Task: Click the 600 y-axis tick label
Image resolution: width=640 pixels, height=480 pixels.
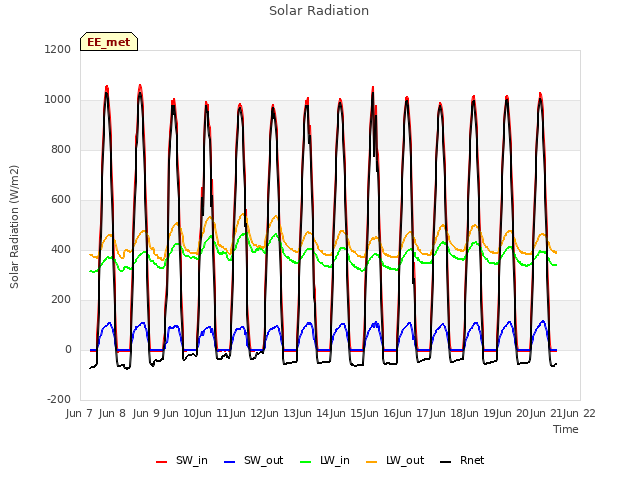Action: click(x=61, y=200)
